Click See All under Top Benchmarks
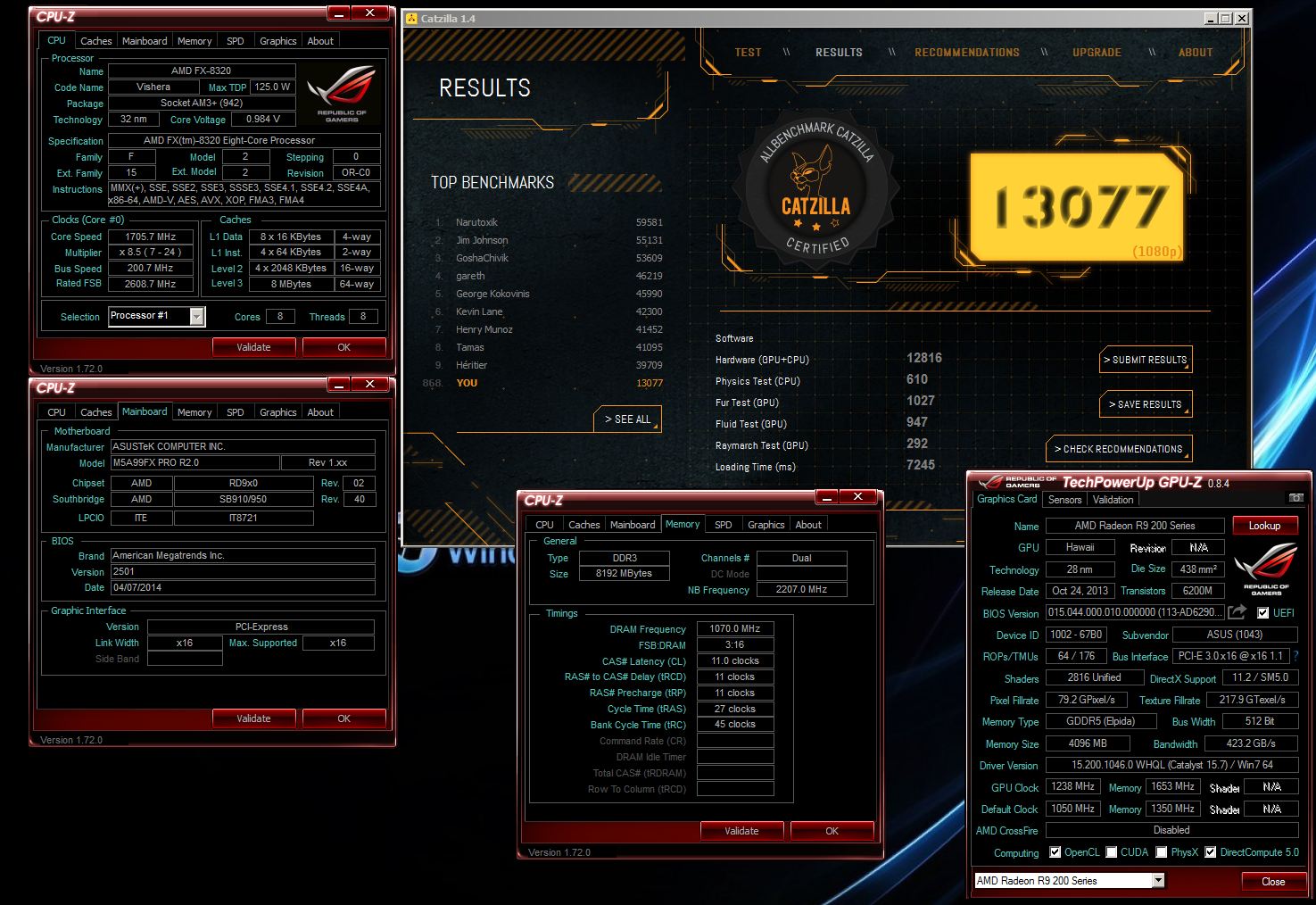 627,419
